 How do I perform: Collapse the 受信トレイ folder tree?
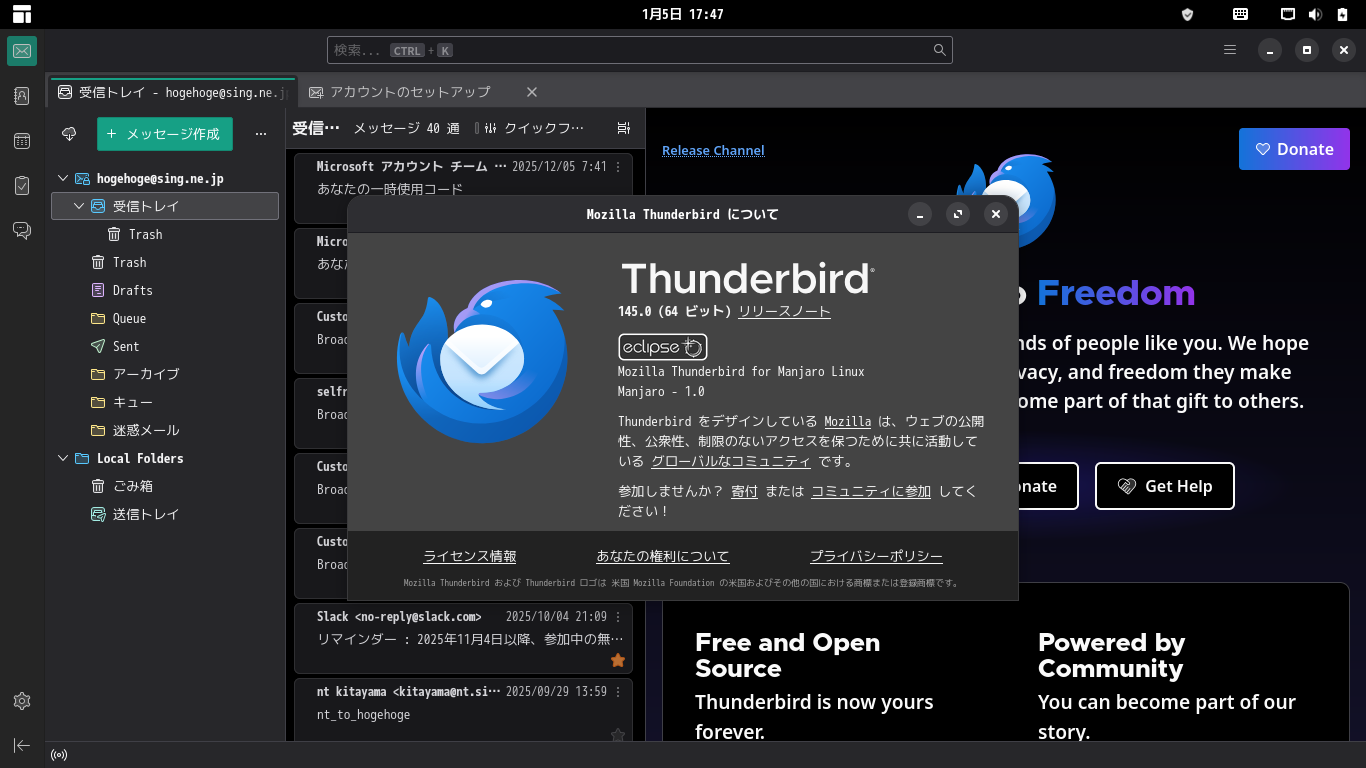[79, 206]
